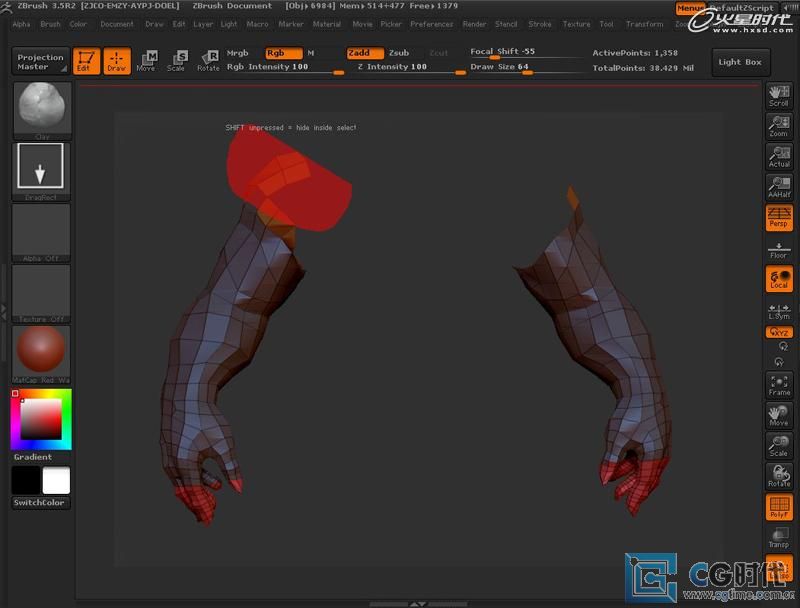Screen dimensions: 800x608
Task: Toggle the Rgb paint mode
Action: (x=284, y=53)
